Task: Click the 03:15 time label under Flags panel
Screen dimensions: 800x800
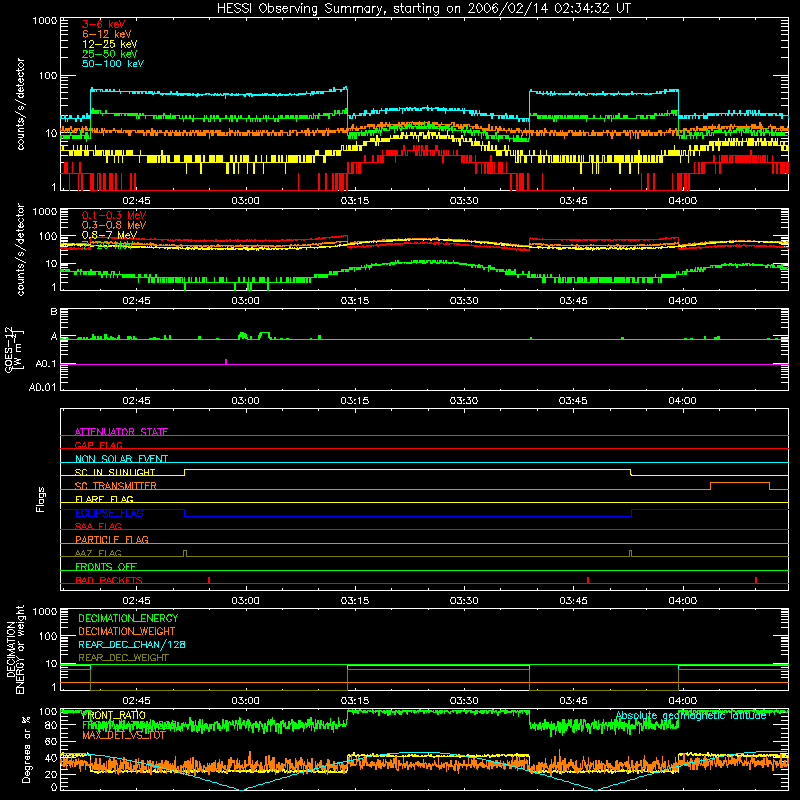Action: tap(355, 601)
